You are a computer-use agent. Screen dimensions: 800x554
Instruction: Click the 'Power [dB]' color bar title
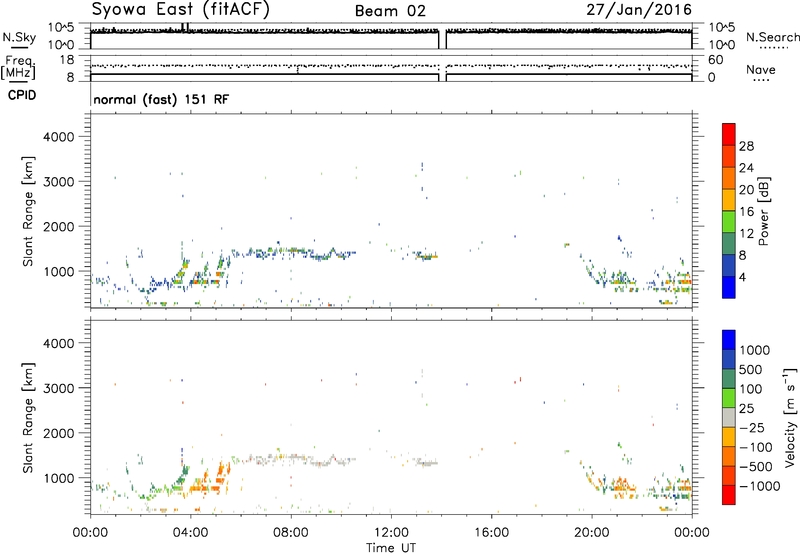[x=763, y=211]
